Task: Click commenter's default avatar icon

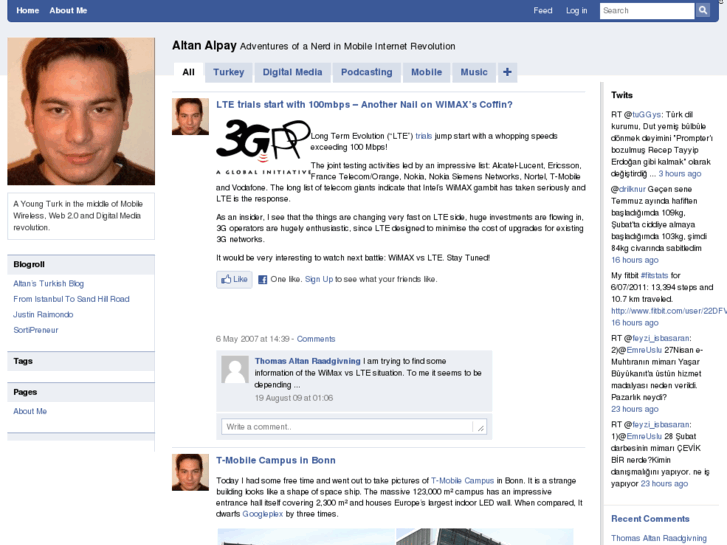Action: [235, 370]
